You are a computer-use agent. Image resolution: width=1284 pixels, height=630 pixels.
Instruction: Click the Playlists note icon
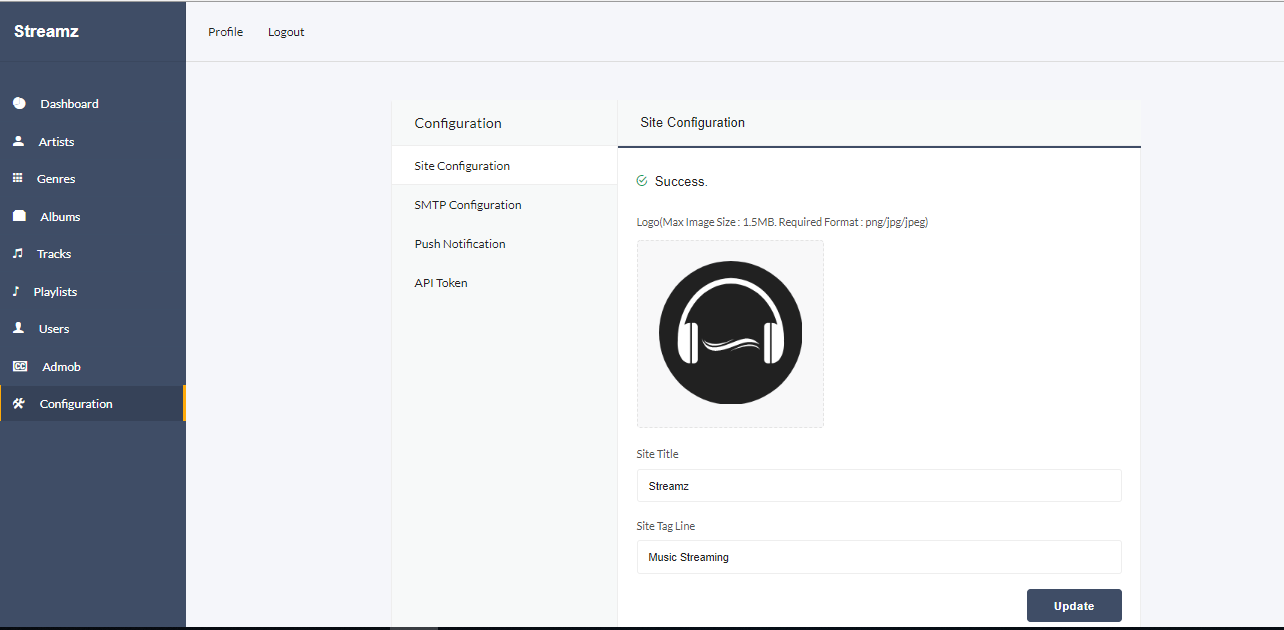click(x=16, y=292)
